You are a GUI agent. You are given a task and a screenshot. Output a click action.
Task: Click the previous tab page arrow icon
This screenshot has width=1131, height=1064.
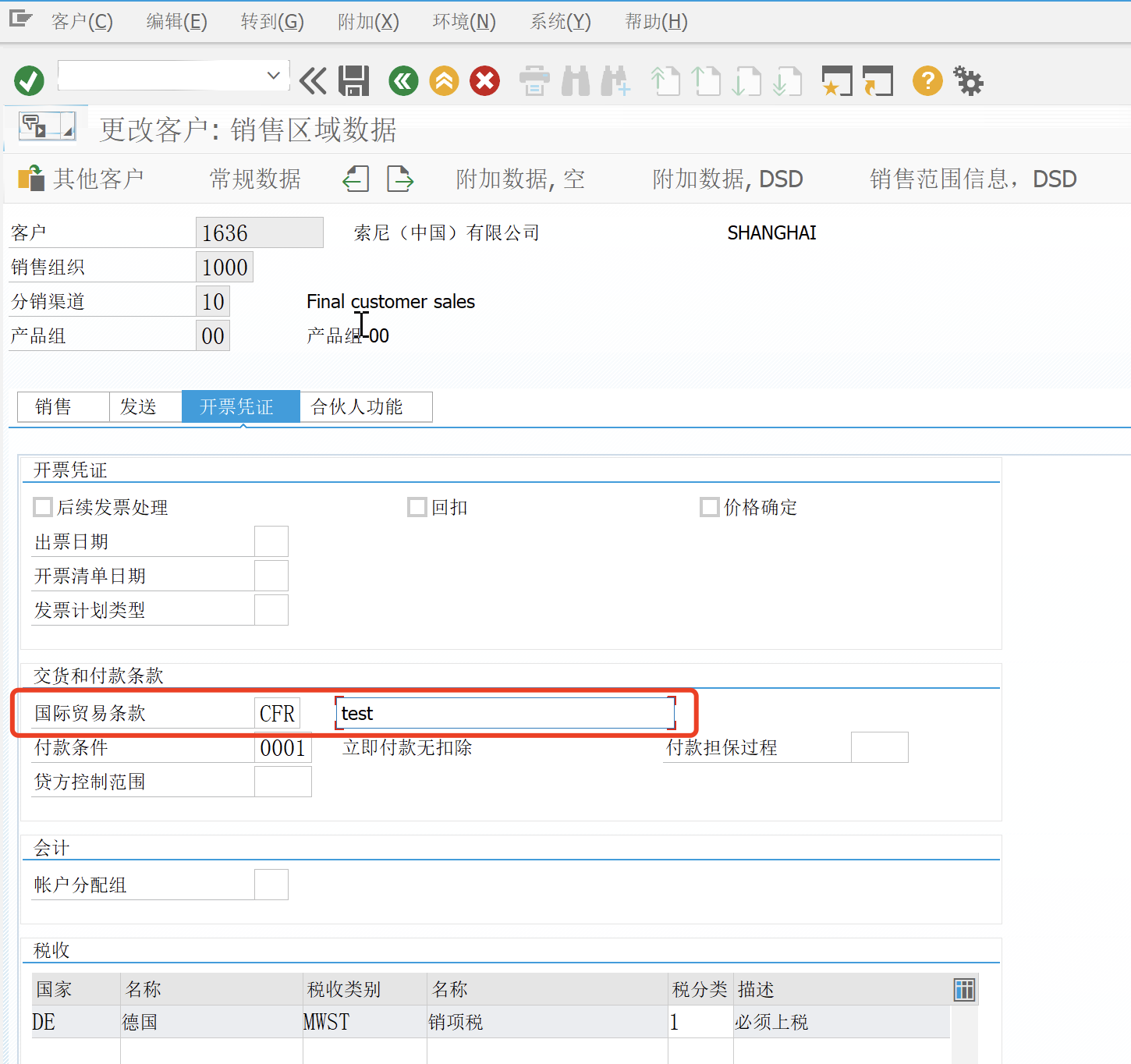pyautogui.click(x=356, y=179)
